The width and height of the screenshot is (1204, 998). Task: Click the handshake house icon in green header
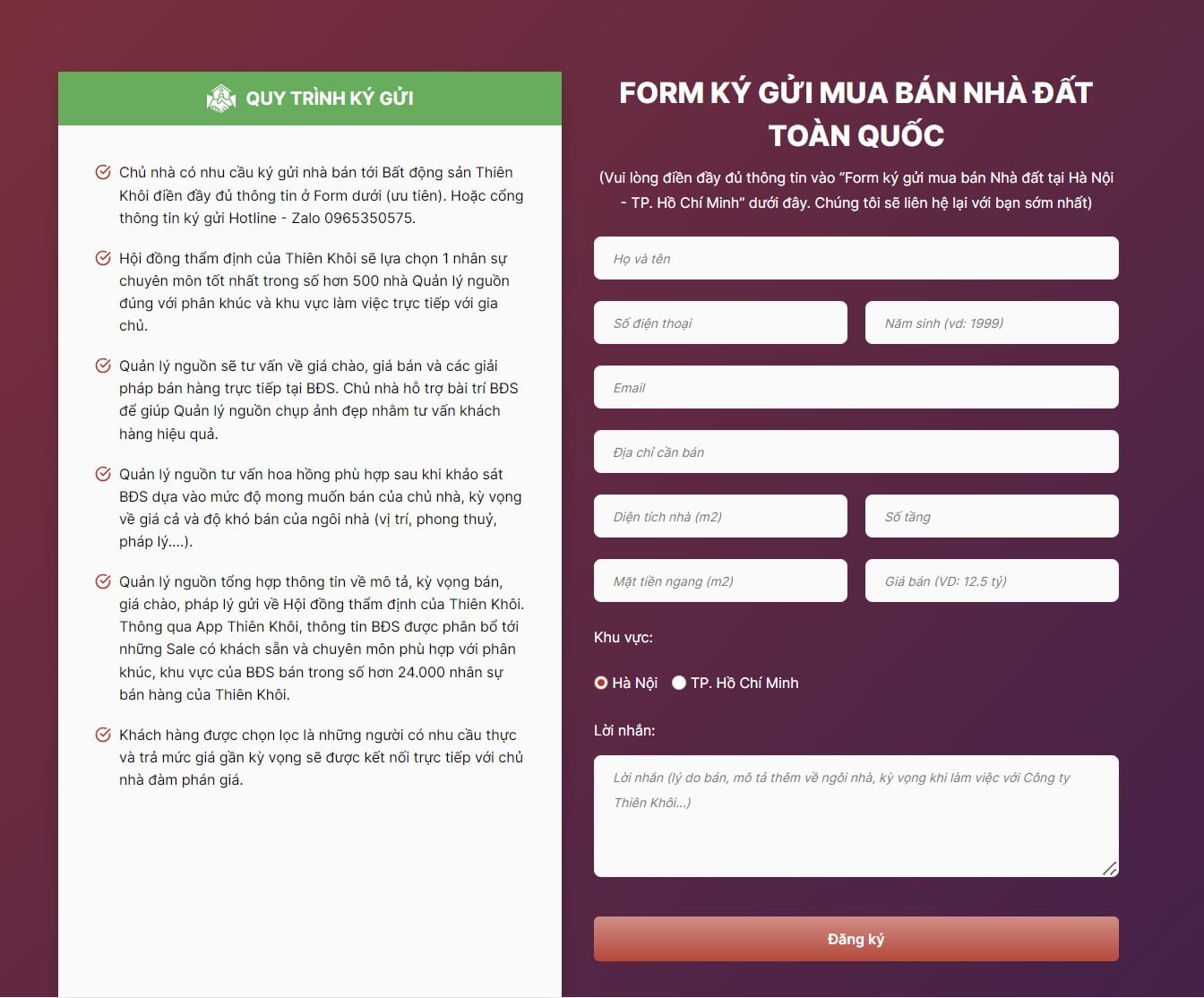pyautogui.click(x=220, y=98)
